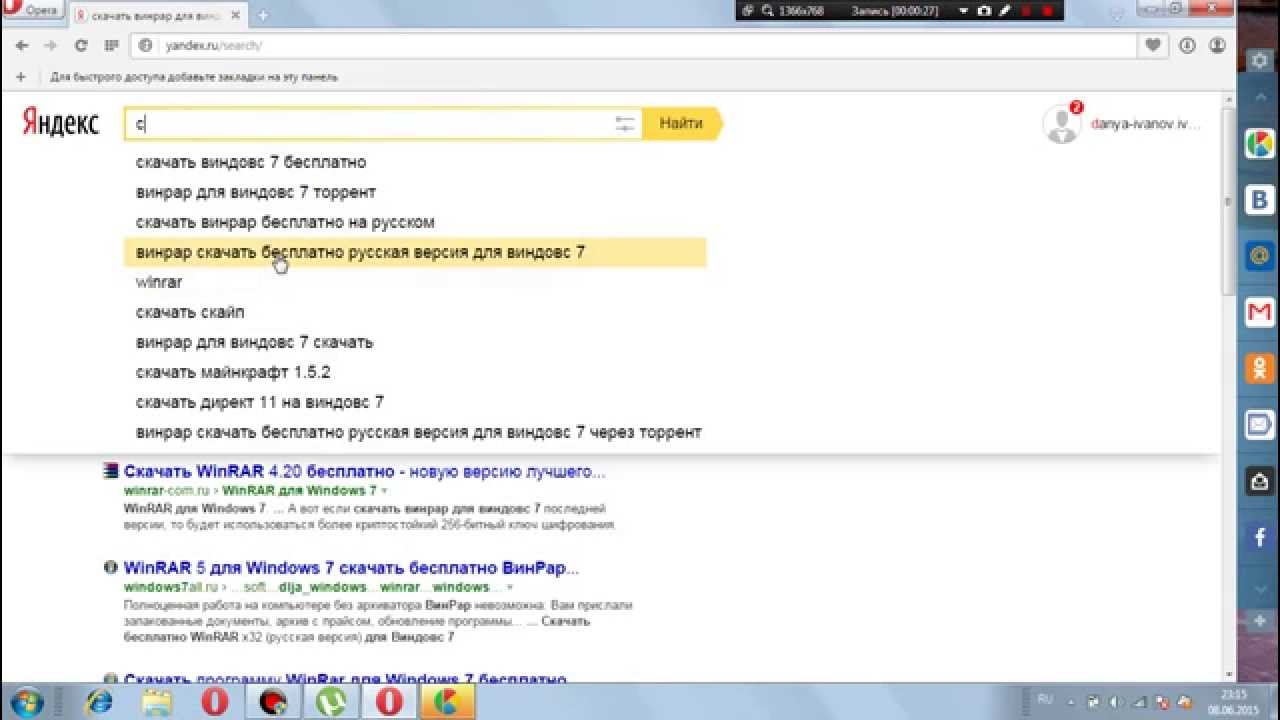Open the dark inbox sidebar icon
1280x720 pixels.
coord(1259,481)
